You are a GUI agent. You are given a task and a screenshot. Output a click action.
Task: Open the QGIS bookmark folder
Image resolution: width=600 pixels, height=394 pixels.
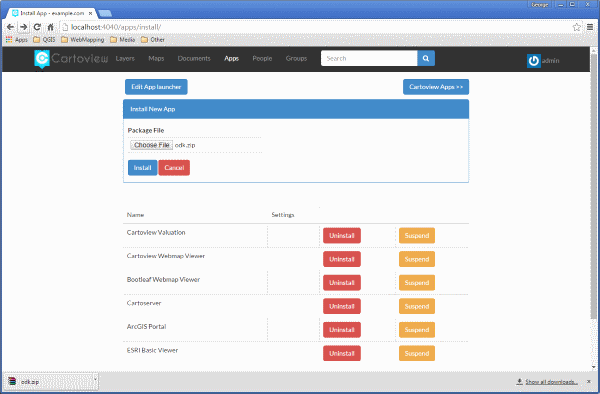(x=44, y=39)
